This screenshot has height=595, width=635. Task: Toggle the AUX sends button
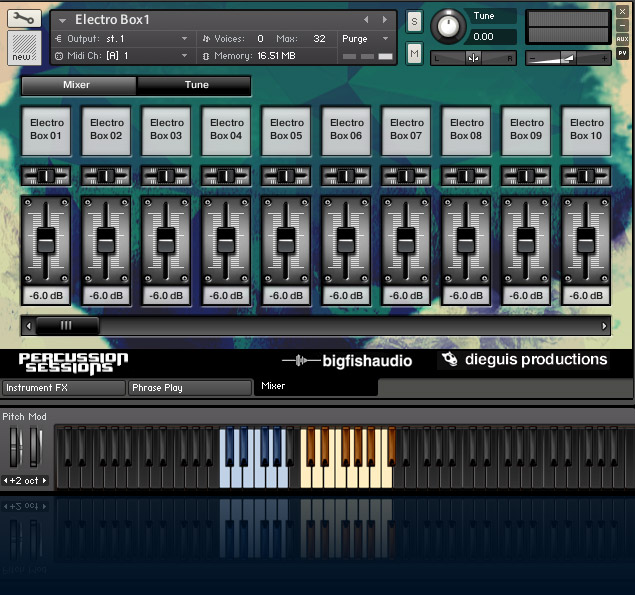(622, 39)
